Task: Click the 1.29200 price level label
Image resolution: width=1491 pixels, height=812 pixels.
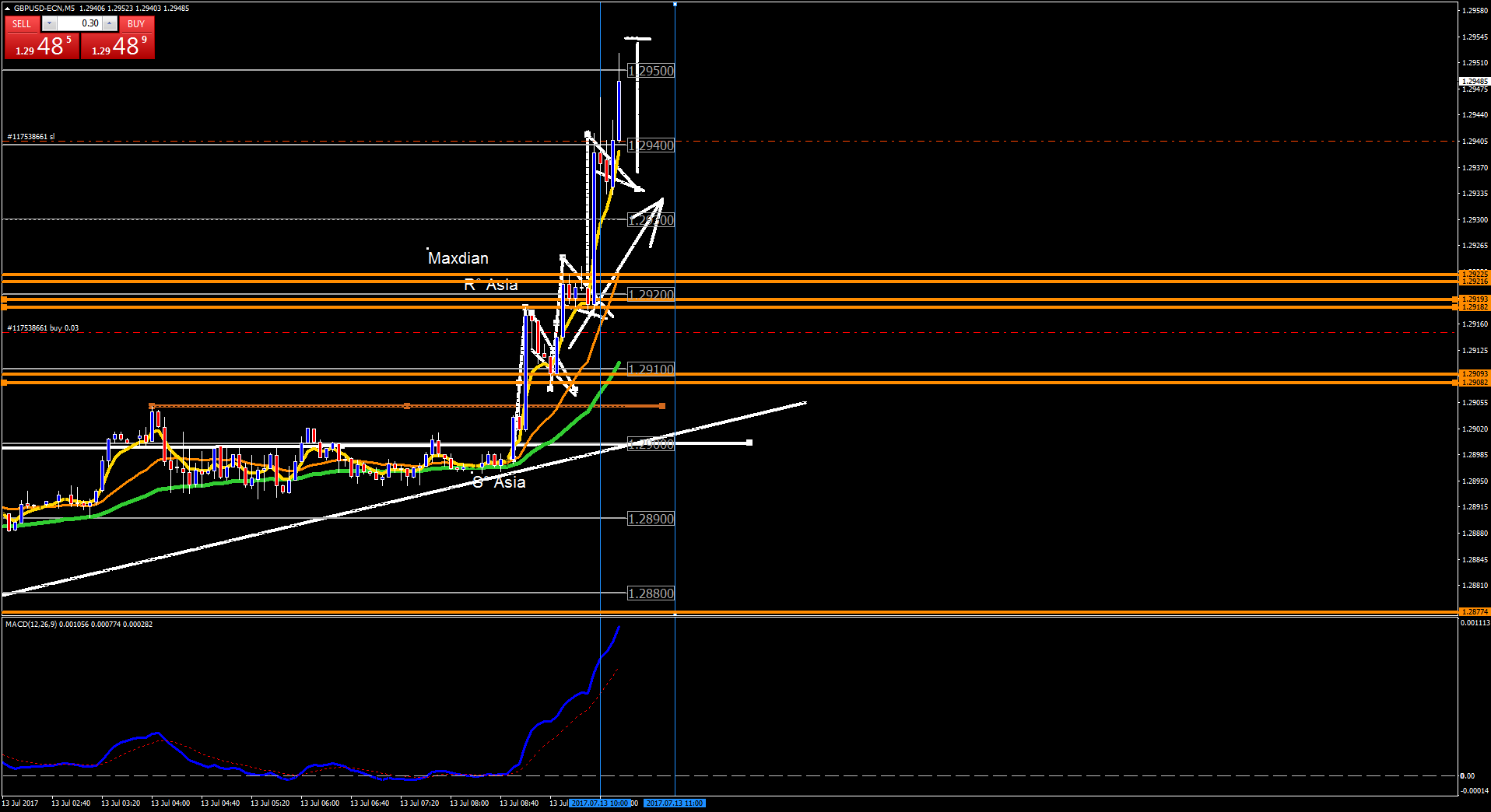Action: [x=651, y=295]
